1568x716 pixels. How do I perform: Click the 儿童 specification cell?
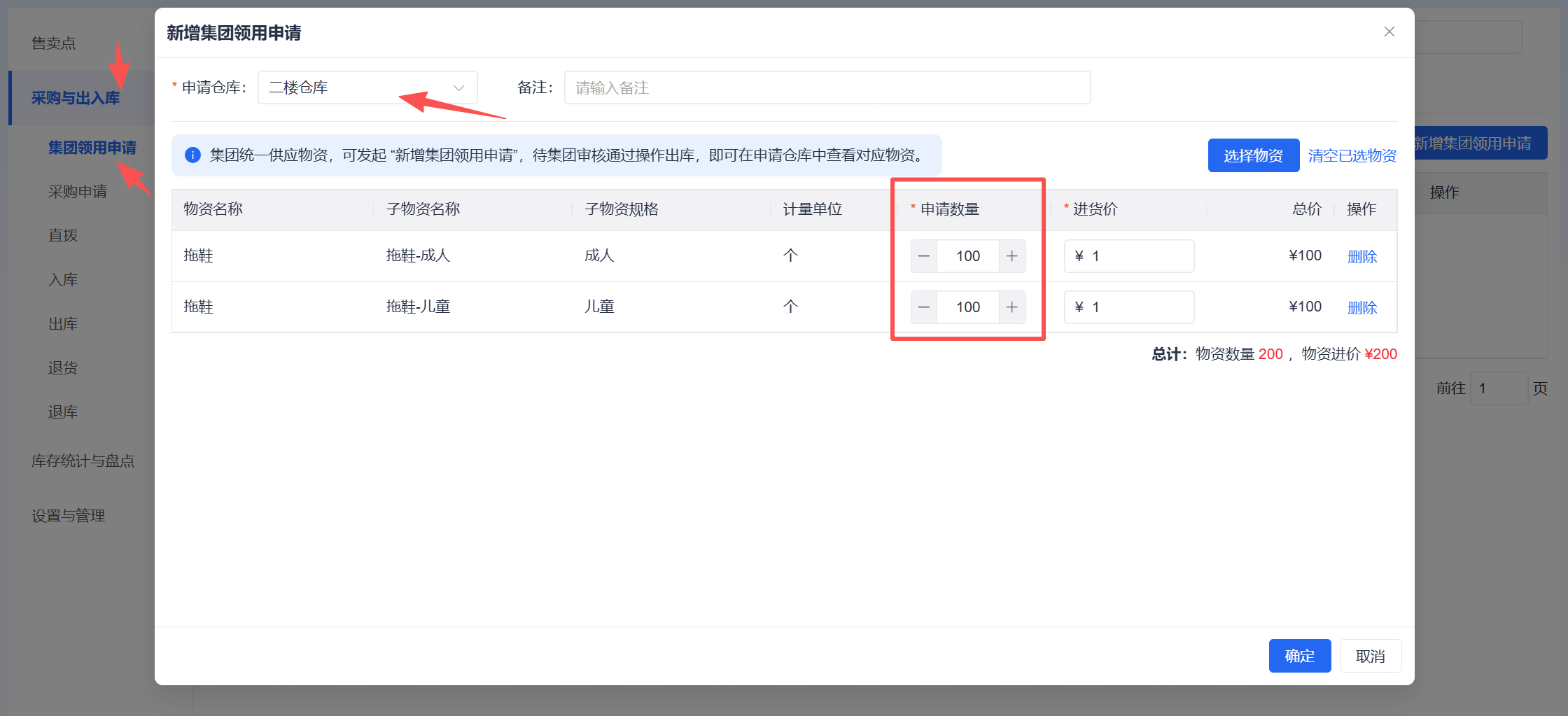tap(600, 307)
